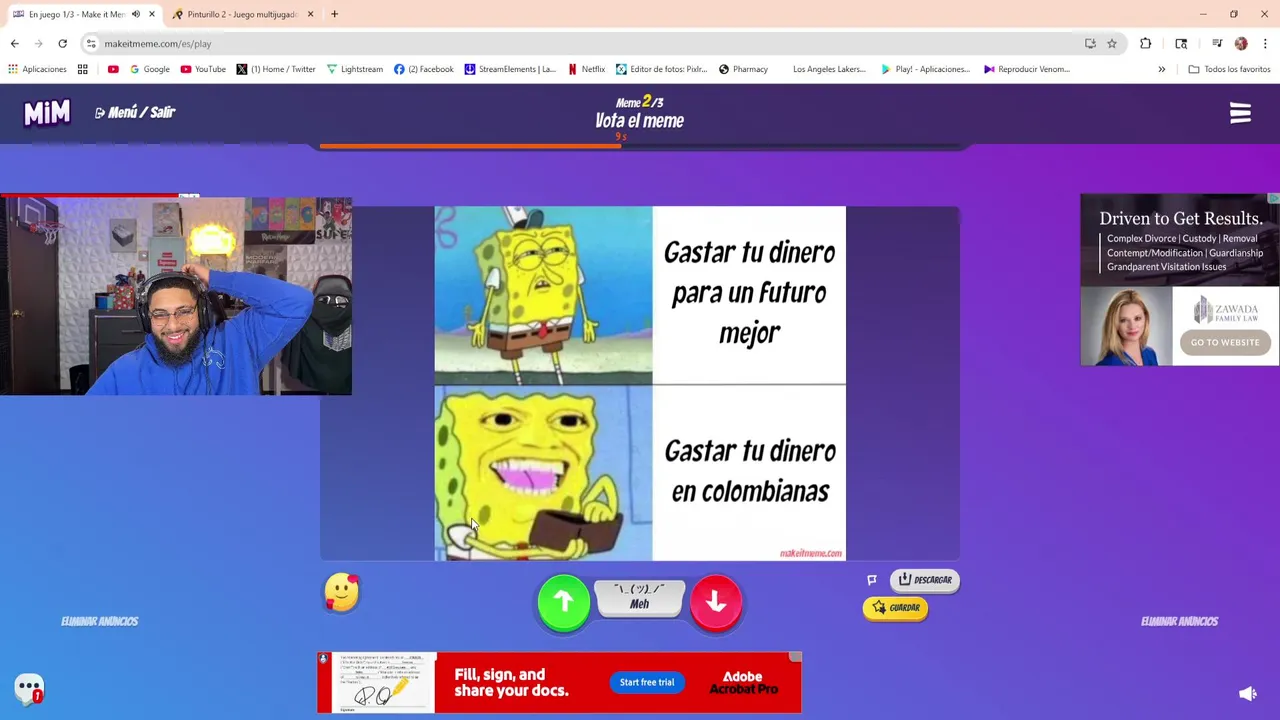Click the meme image
This screenshot has width=1280, height=720.
click(640, 383)
